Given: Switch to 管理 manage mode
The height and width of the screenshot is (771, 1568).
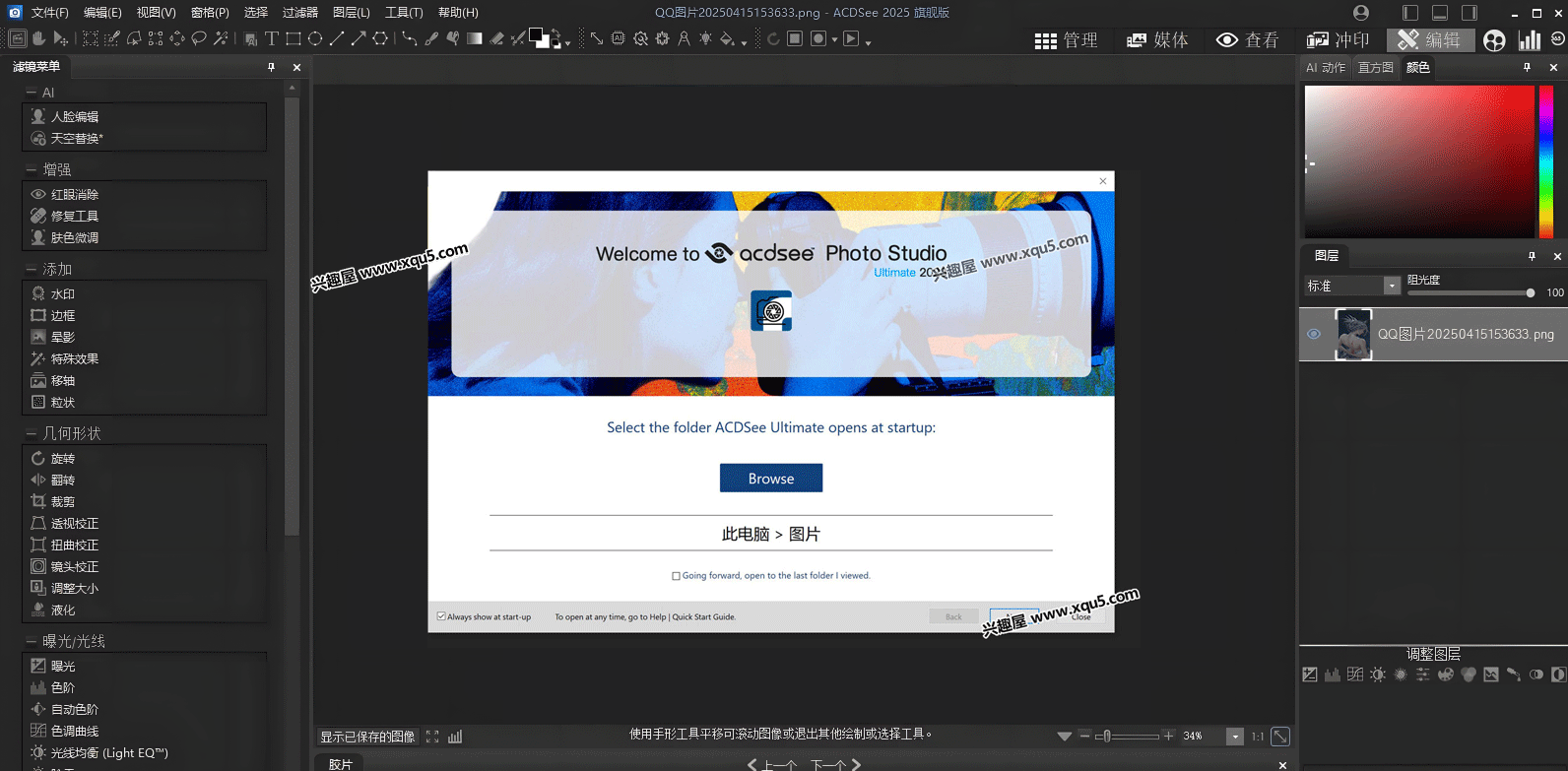Looking at the screenshot, I should coord(1067,39).
